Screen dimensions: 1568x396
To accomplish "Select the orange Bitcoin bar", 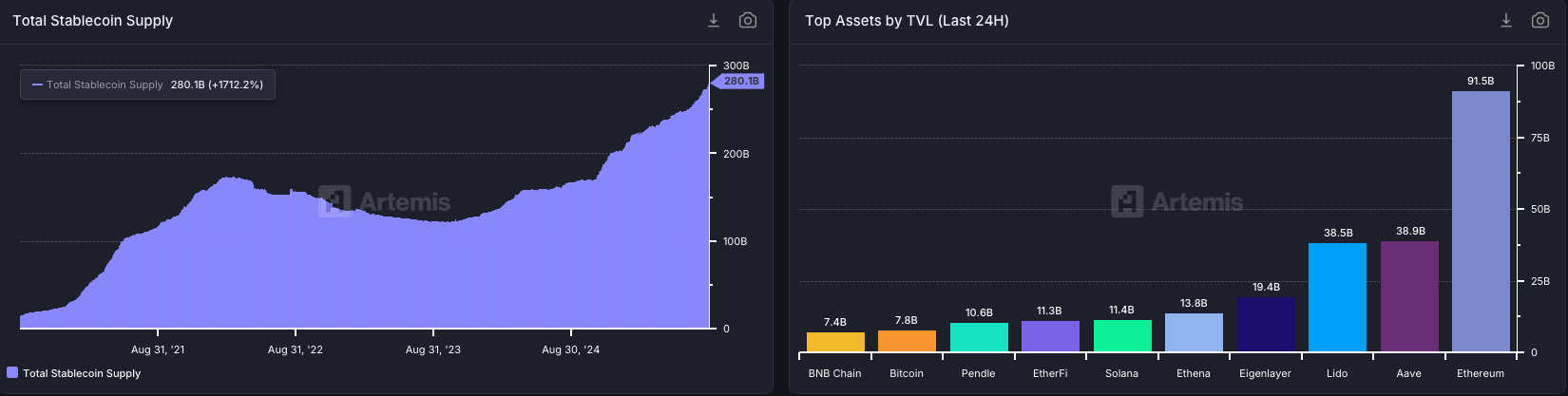I will [907, 341].
